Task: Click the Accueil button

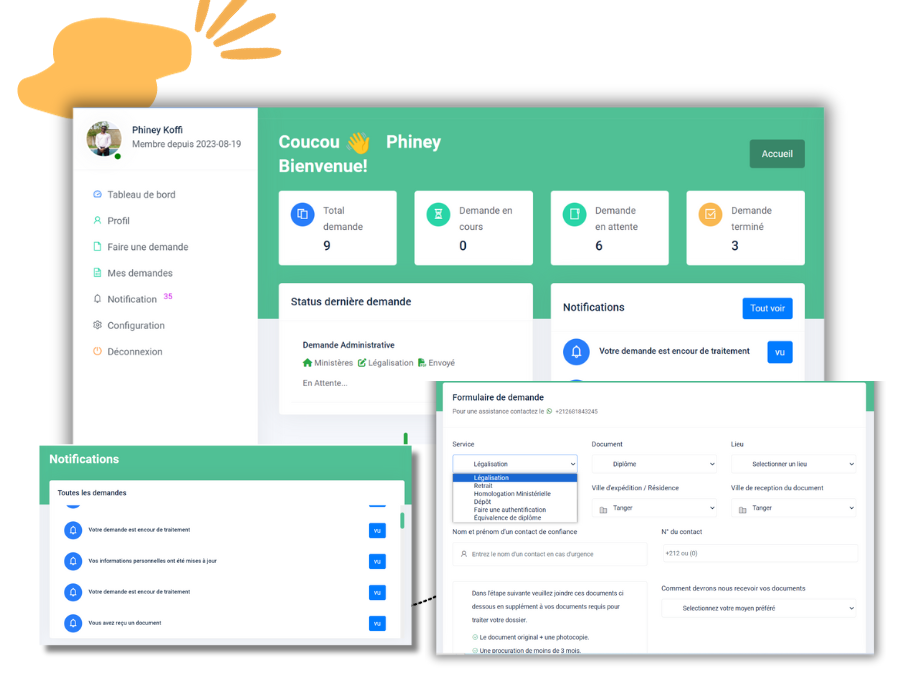Action: tap(777, 154)
